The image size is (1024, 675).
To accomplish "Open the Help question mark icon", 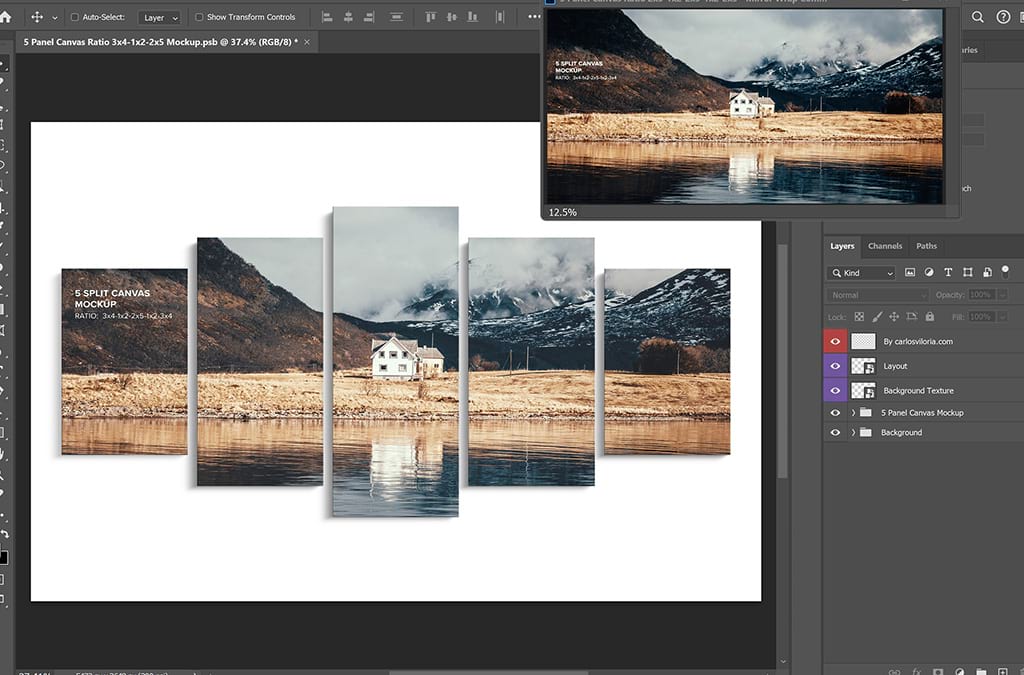I will [1003, 17].
